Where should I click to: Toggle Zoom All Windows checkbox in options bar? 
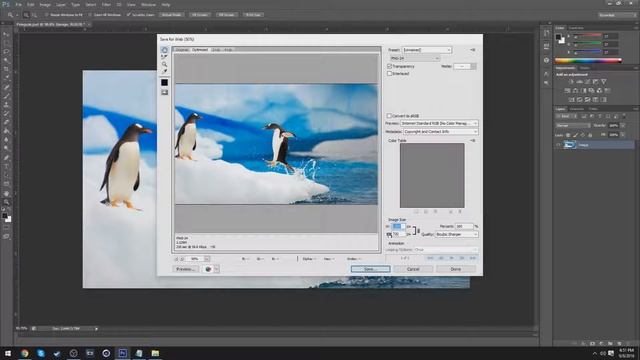click(x=91, y=15)
